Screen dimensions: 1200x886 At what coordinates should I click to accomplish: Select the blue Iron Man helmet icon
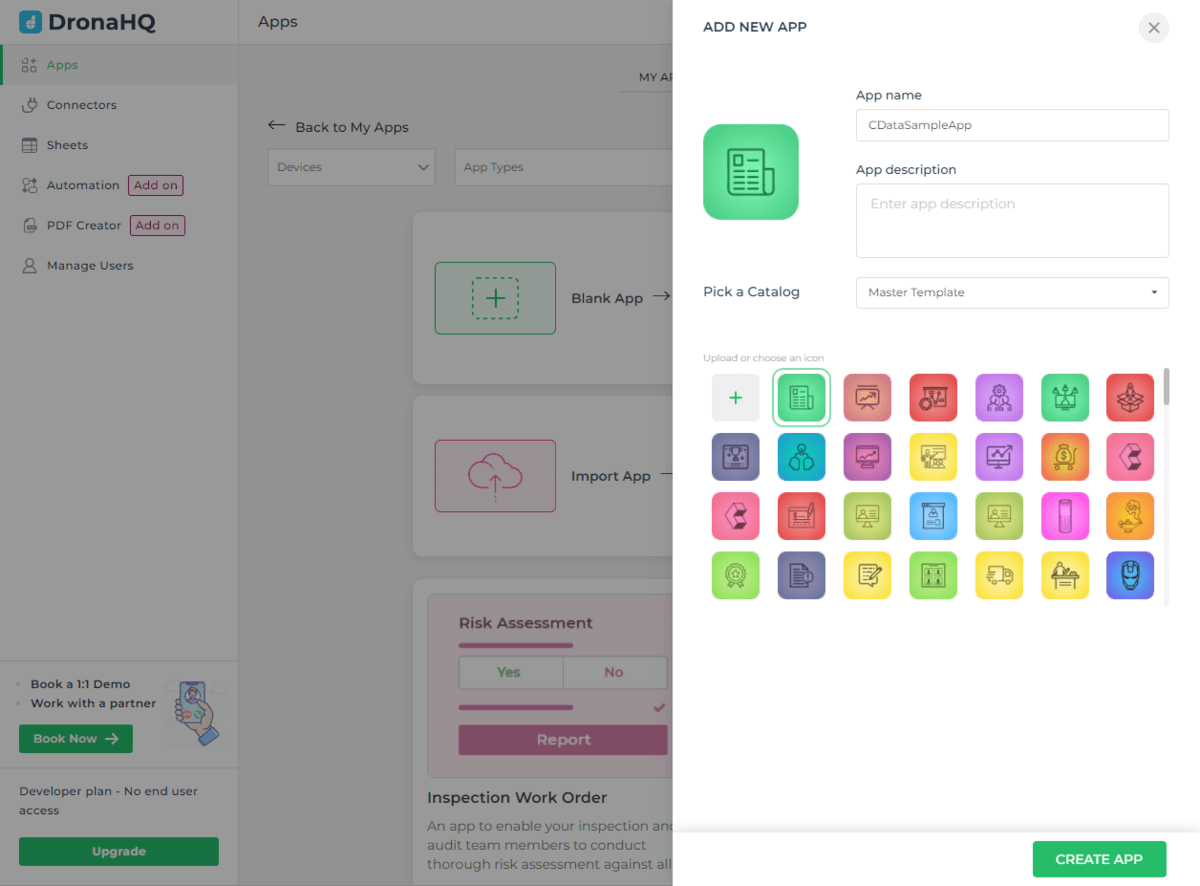1130,575
